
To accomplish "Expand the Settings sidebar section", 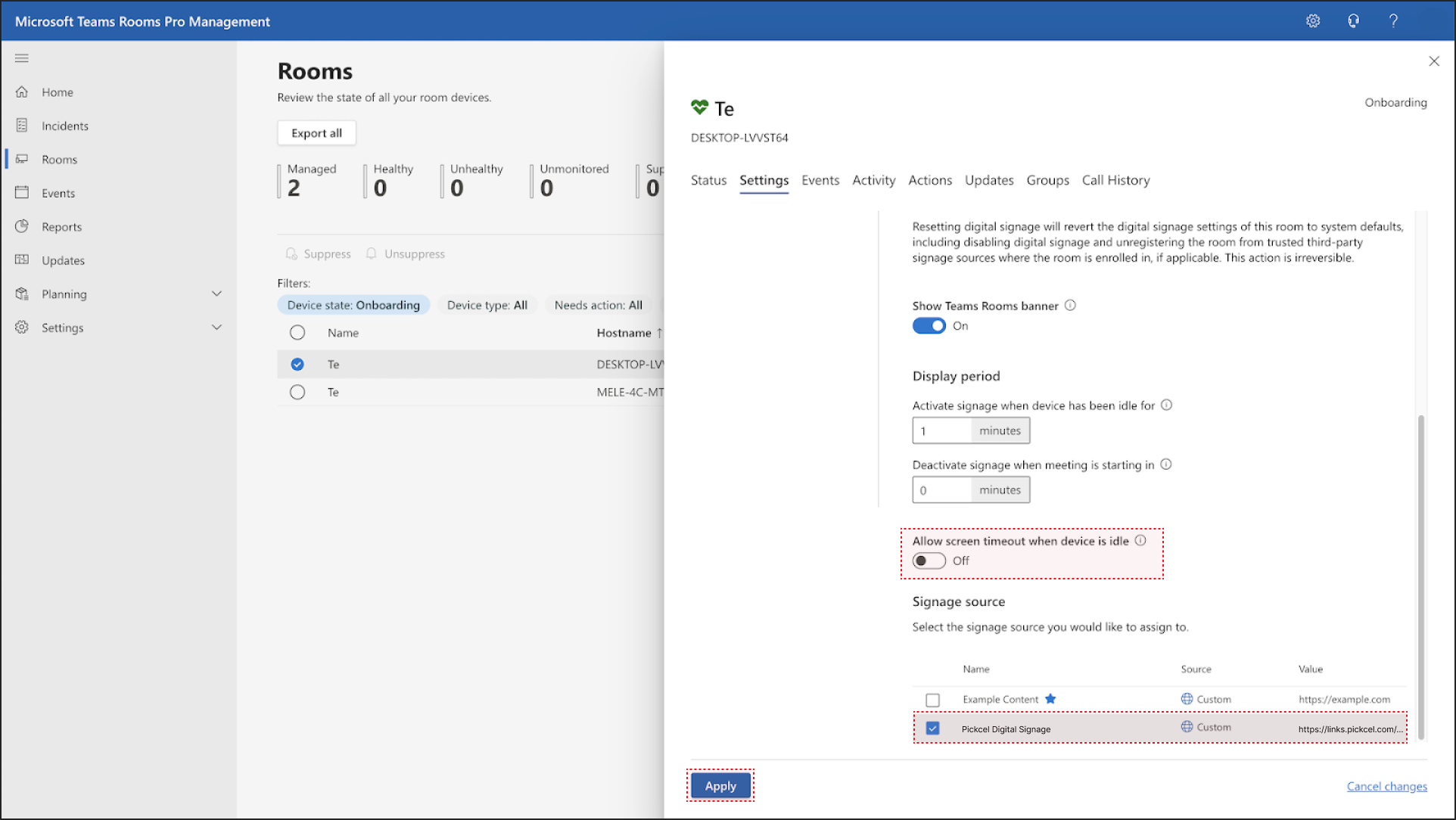I will [216, 328].
